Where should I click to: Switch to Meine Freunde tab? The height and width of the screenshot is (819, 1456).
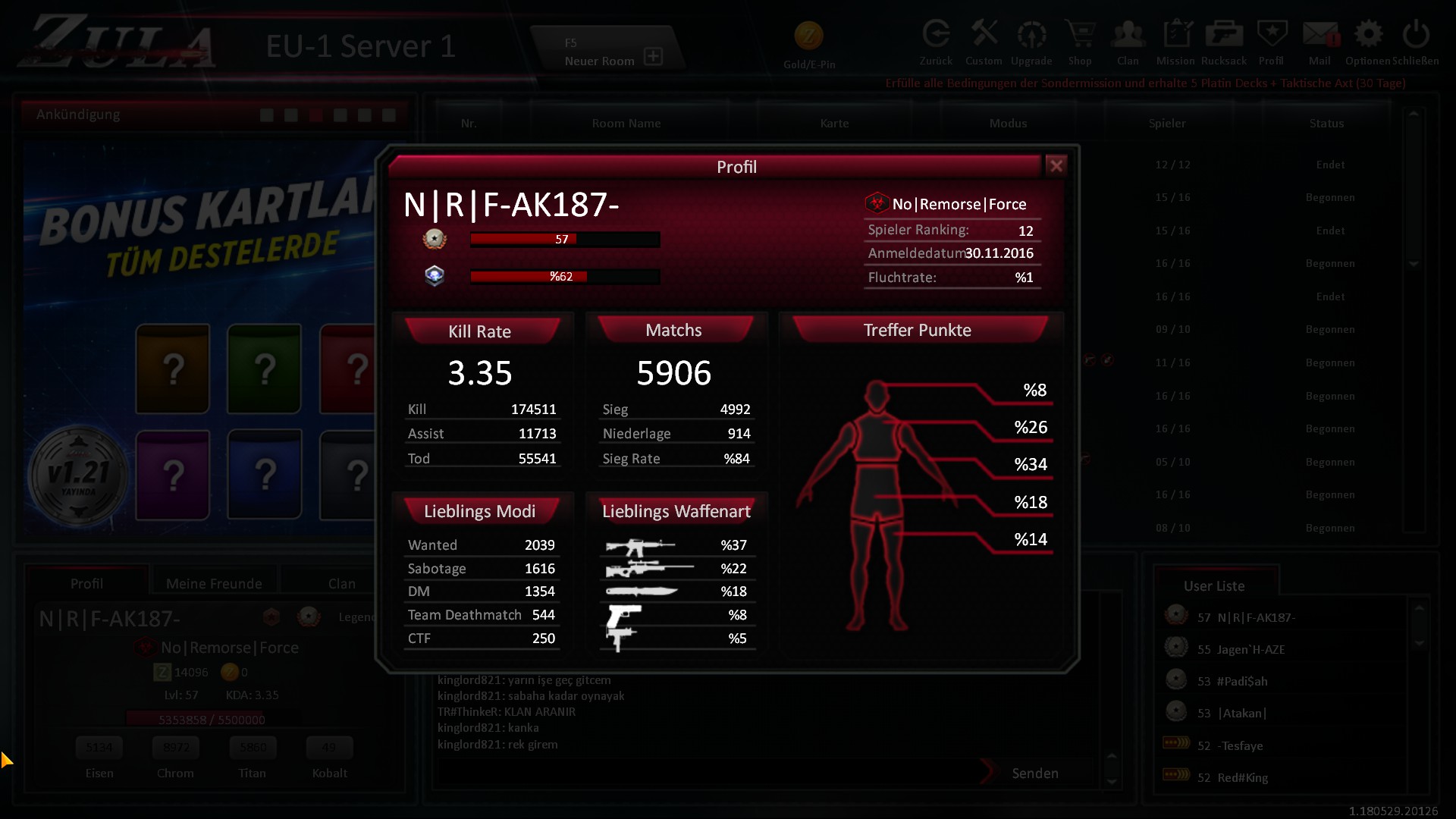pos(214,583)
